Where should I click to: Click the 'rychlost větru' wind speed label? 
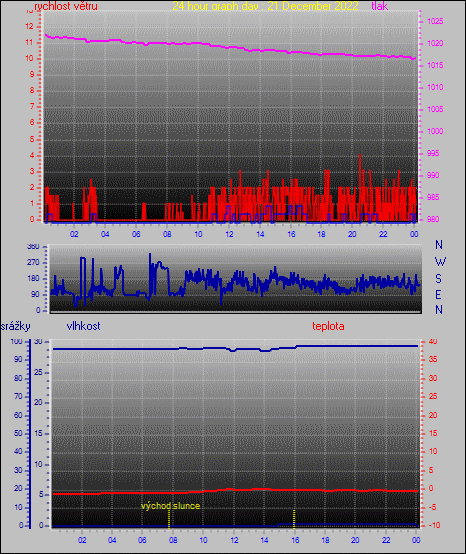tap(66, 6)
